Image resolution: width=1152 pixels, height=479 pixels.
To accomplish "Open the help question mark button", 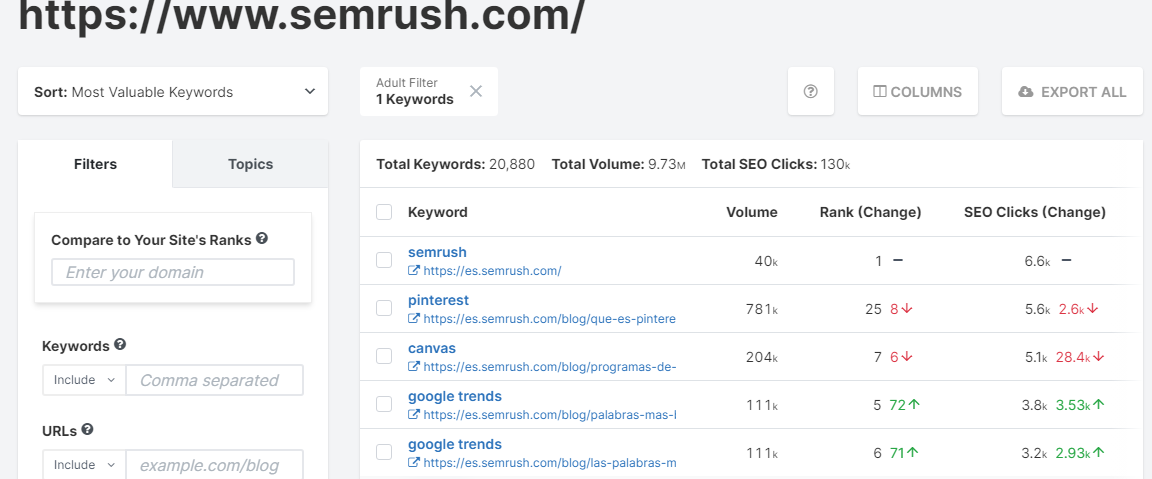I will [810, 92].
